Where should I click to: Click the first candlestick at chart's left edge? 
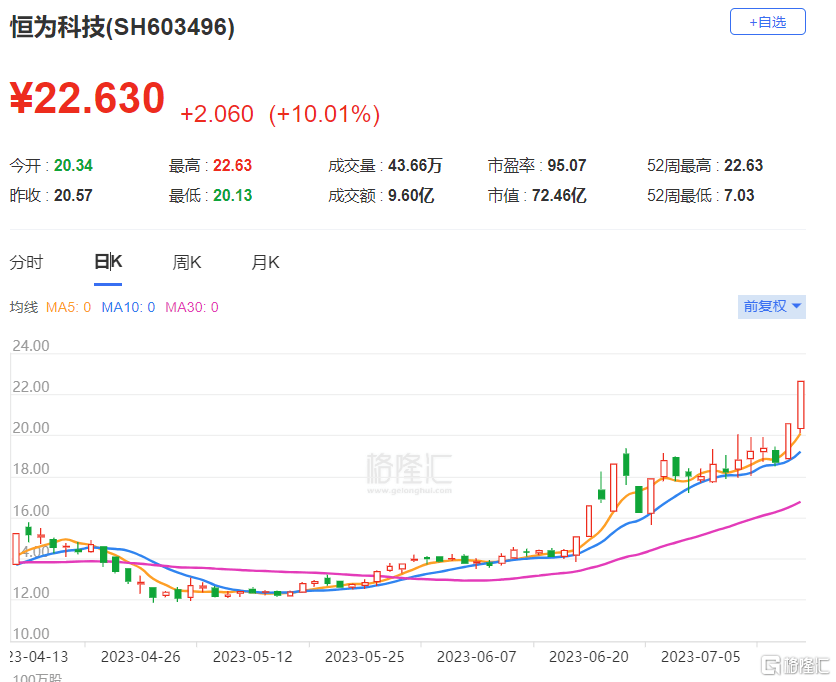[16, 548]
